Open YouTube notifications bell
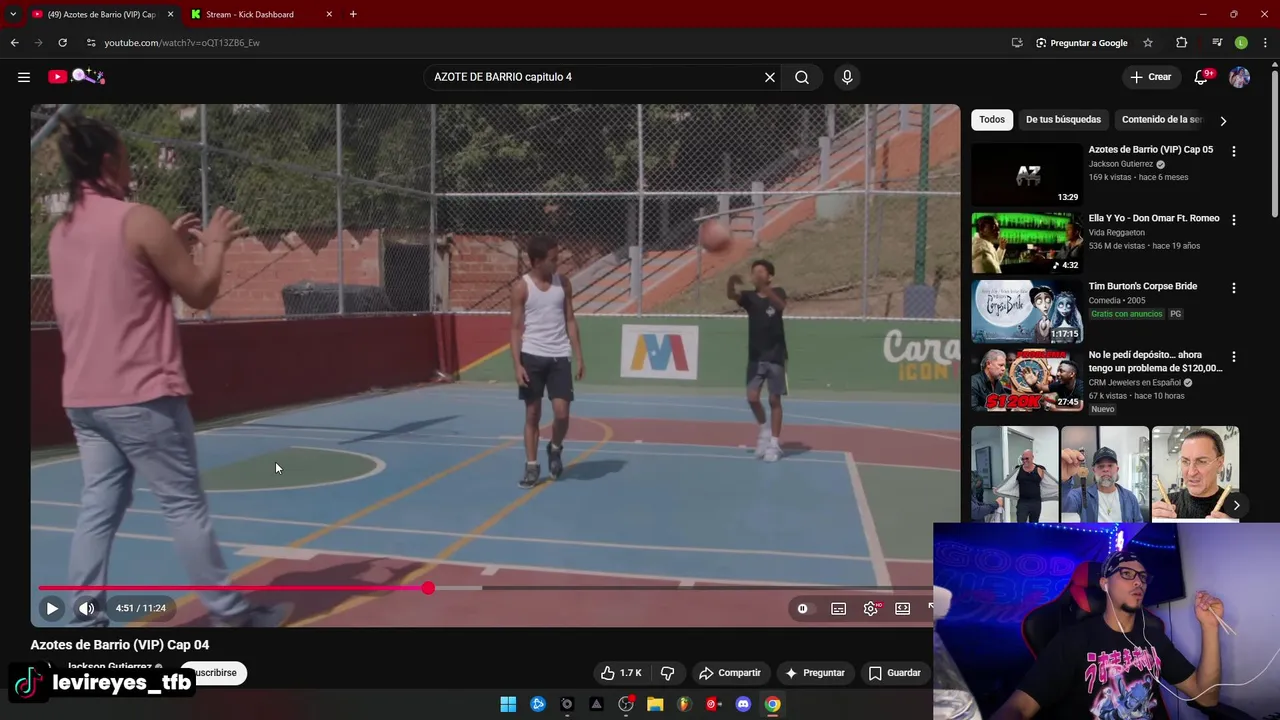This screenshot has height=720, width=1280. 1202,77
